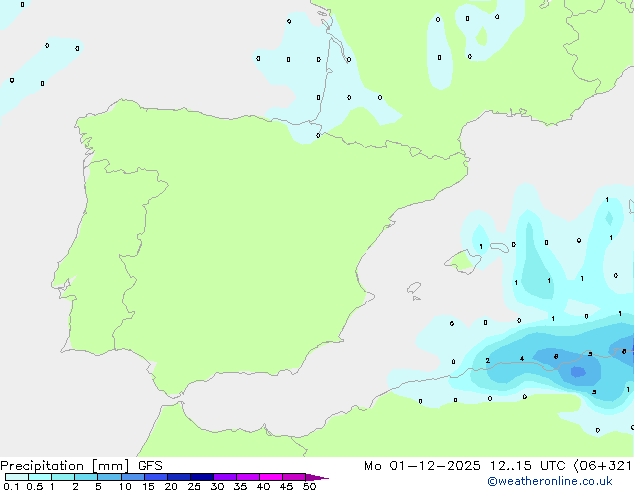Click the 5–10 mm legend swatch
The height and width of the screenshot is (490, 634).
109,477
